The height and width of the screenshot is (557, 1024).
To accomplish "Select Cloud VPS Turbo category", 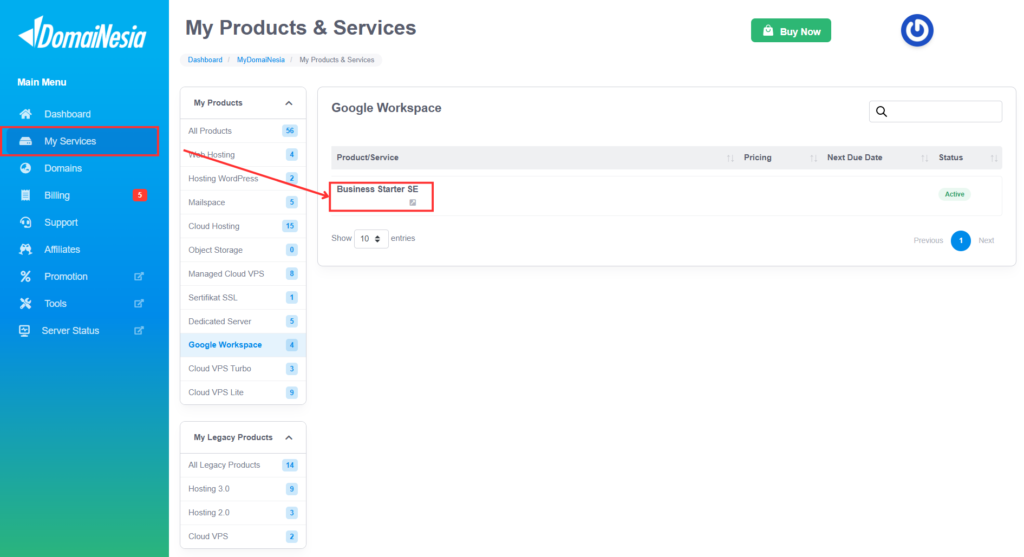I will point(243,368).
